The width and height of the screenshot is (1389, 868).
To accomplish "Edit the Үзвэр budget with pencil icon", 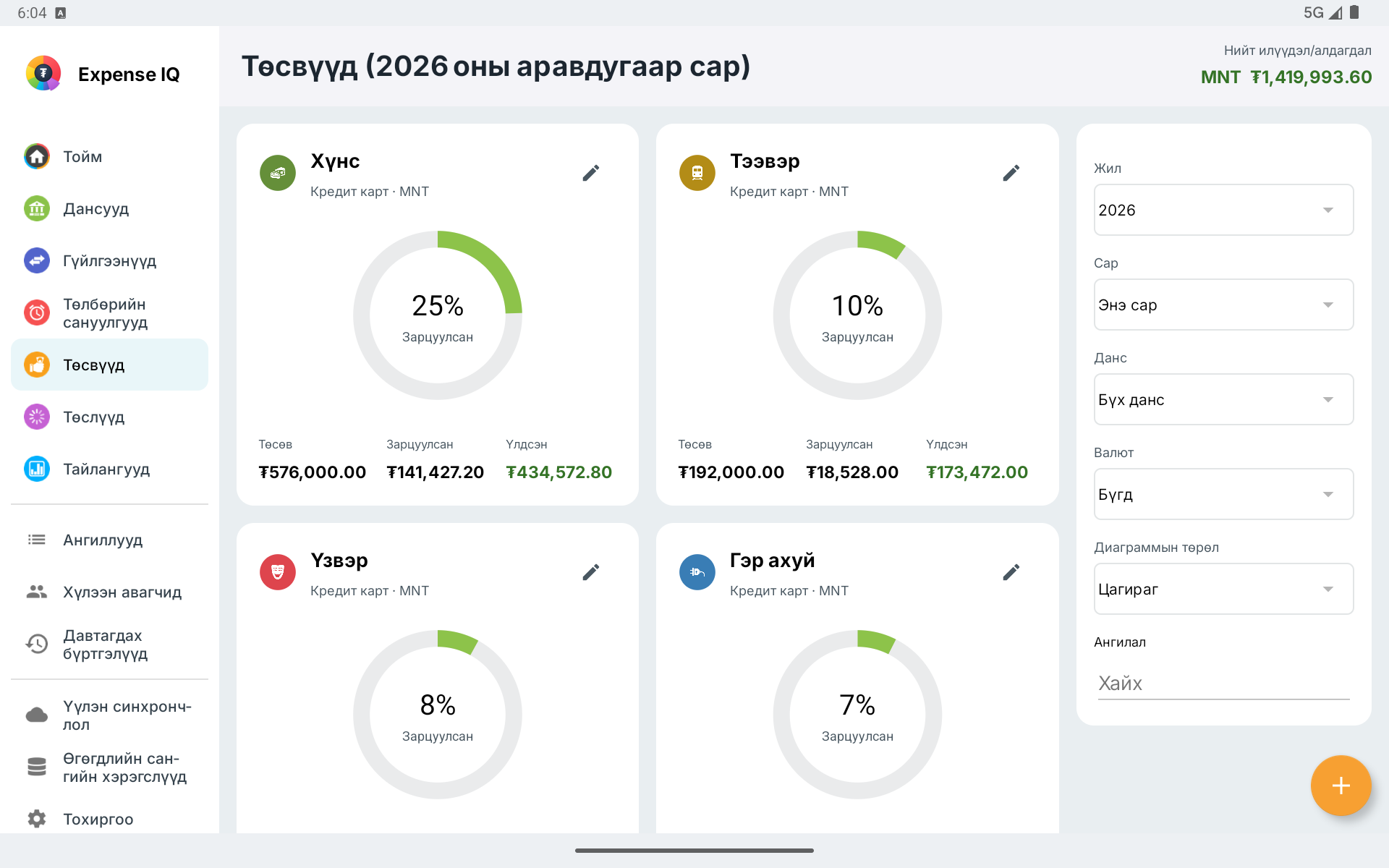I will 591,572.
